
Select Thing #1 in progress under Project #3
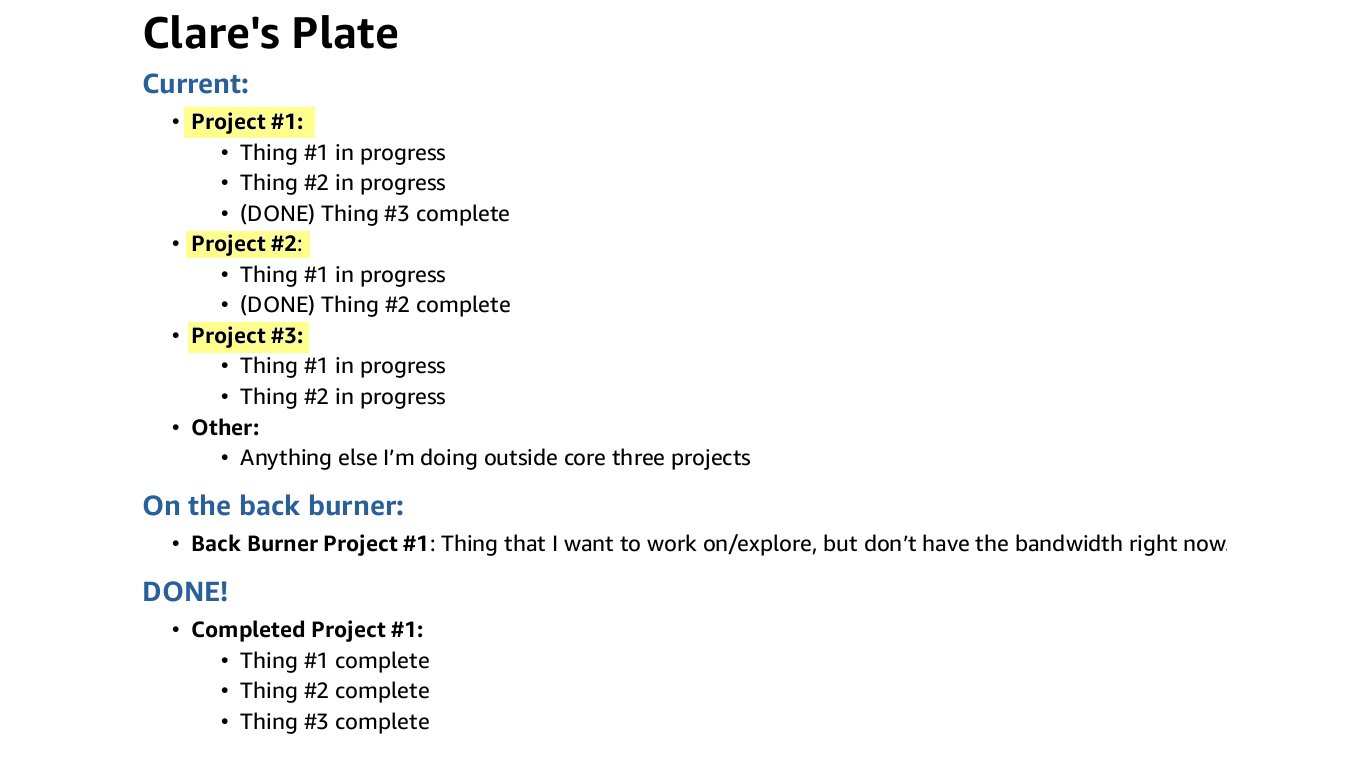(x=342, y=366)
